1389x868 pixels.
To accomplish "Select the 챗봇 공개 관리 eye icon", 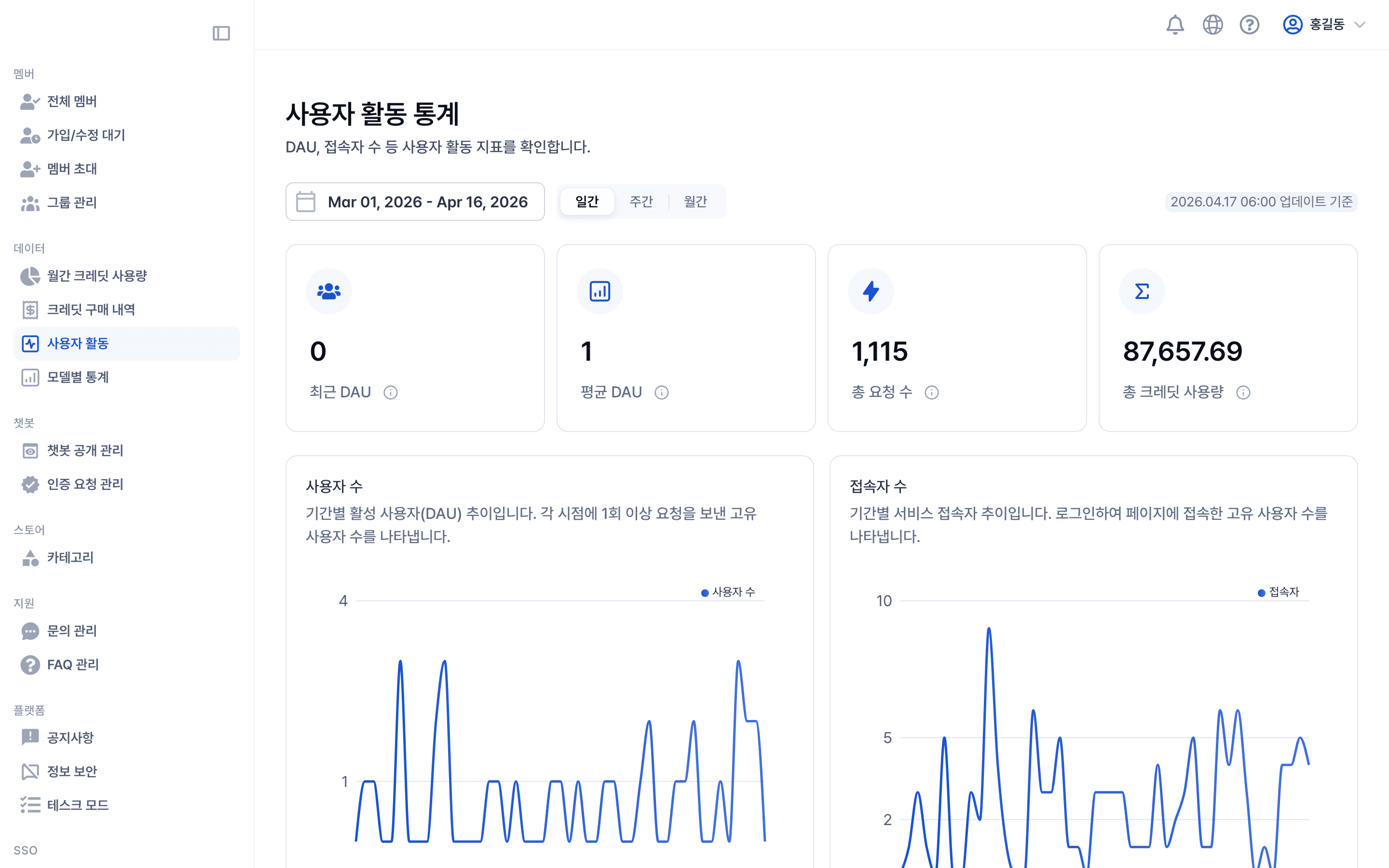I will [30, 451].
